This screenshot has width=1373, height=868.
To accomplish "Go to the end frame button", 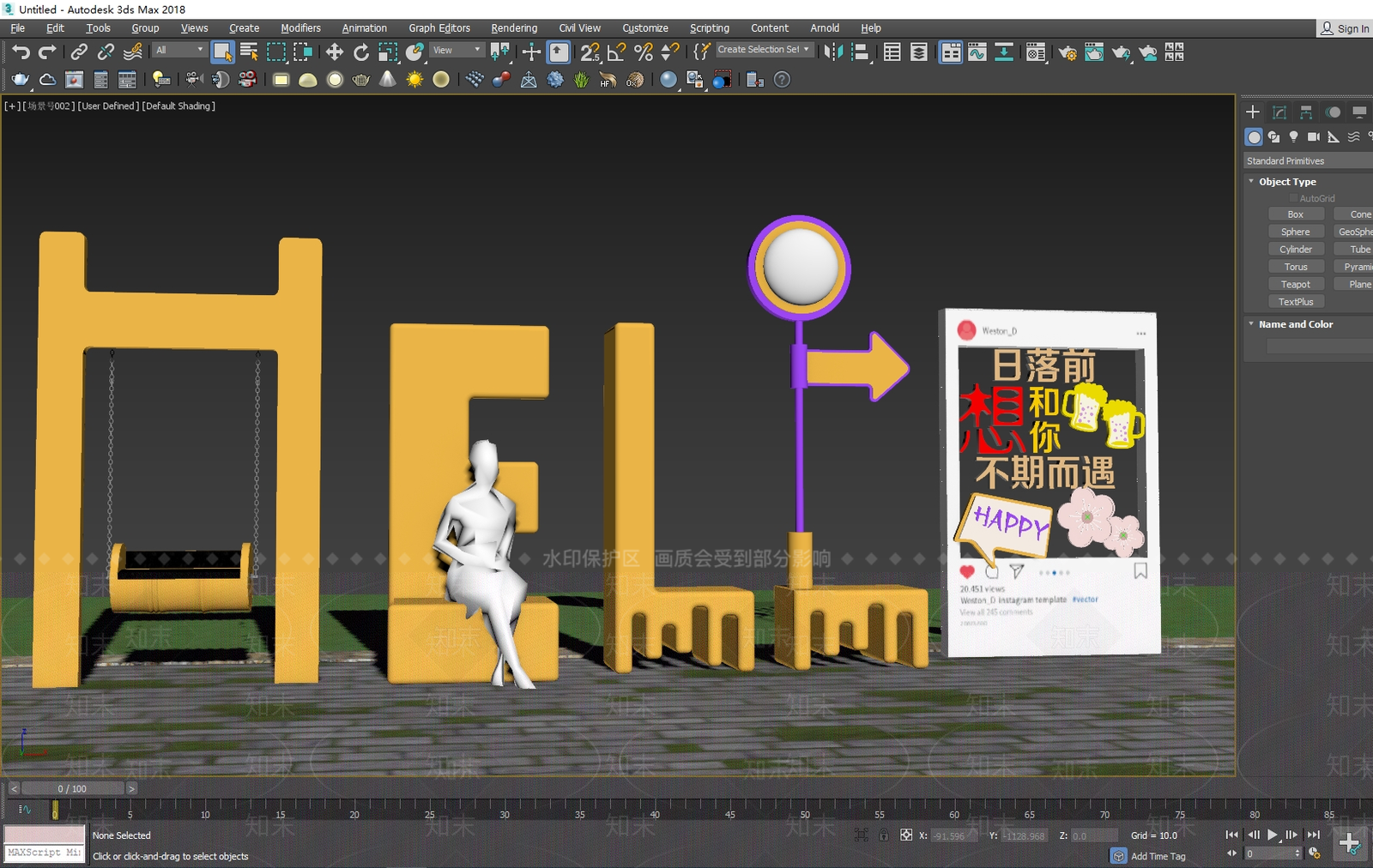I will point(1313,835).
